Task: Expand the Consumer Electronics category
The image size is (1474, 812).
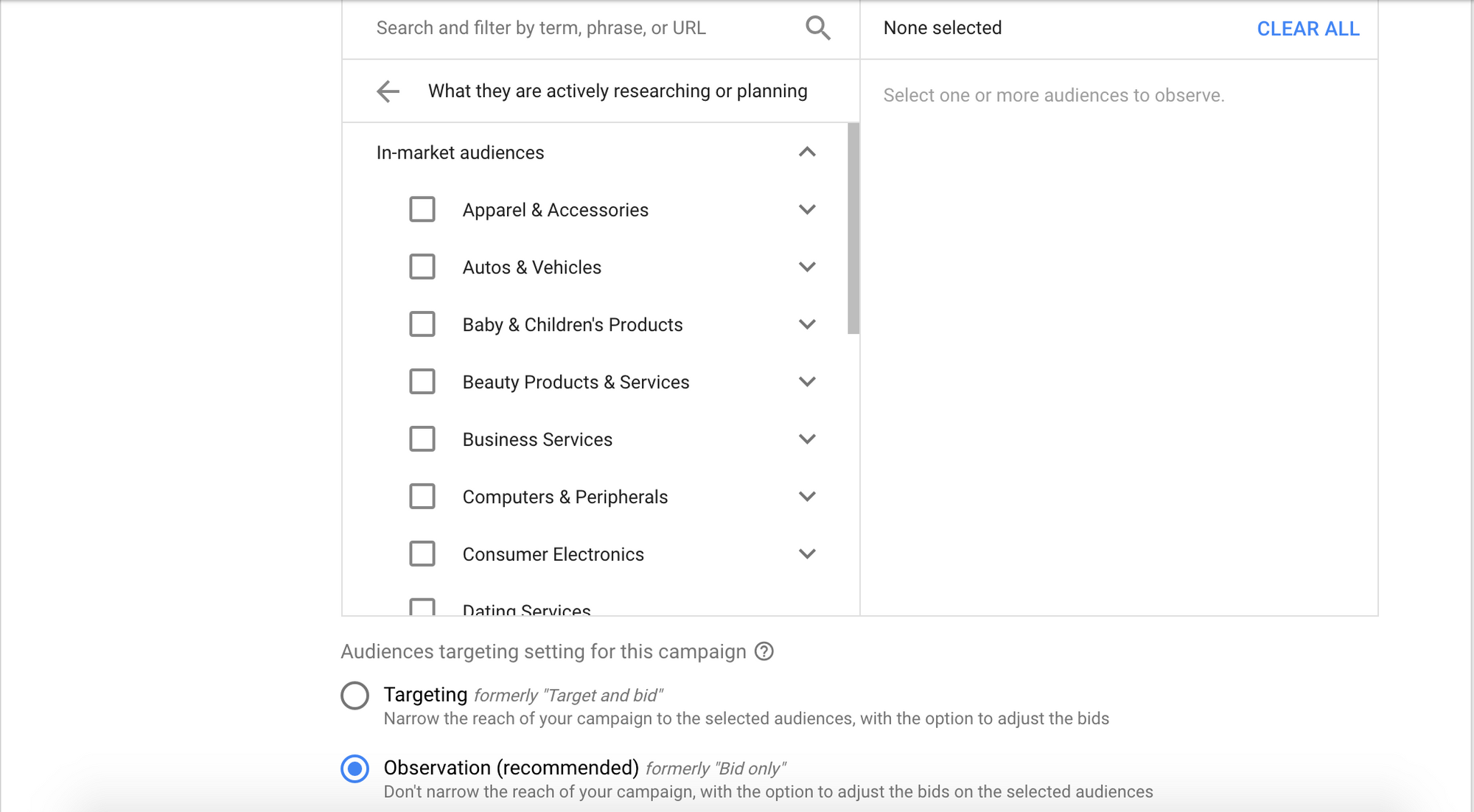Action: 808,553
